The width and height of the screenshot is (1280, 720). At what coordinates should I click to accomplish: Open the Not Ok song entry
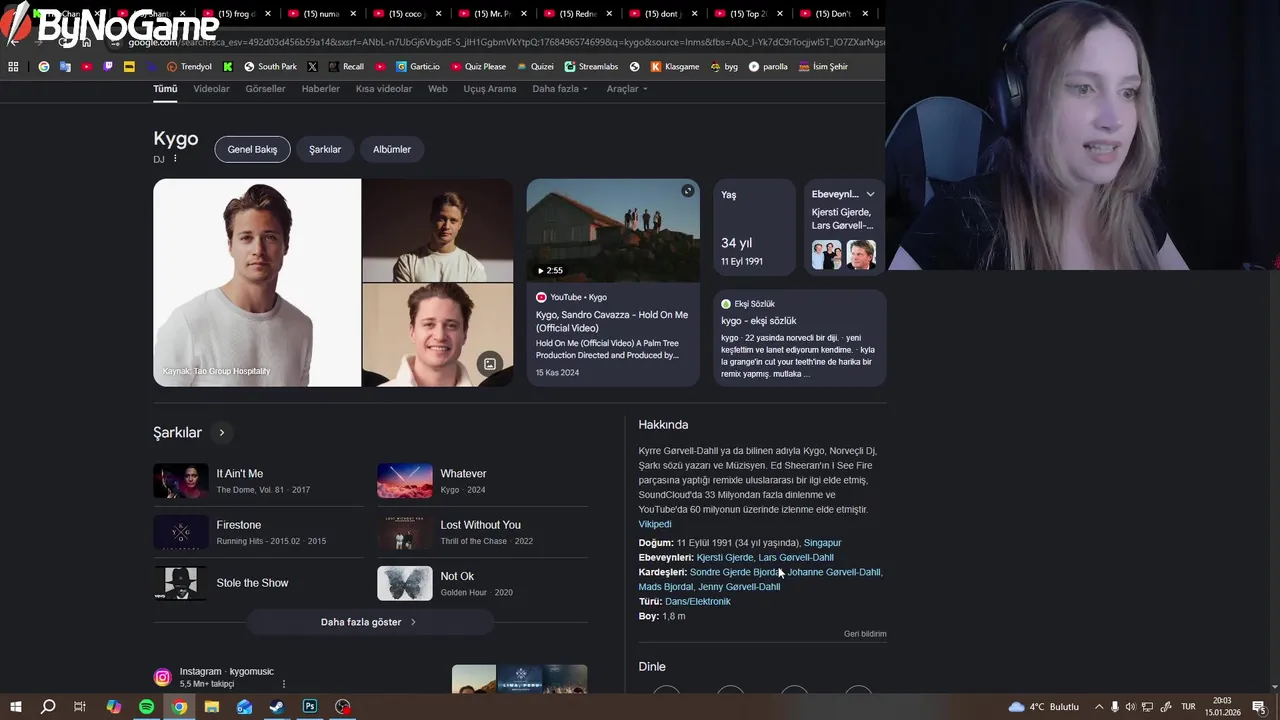(x=482, y=583)
